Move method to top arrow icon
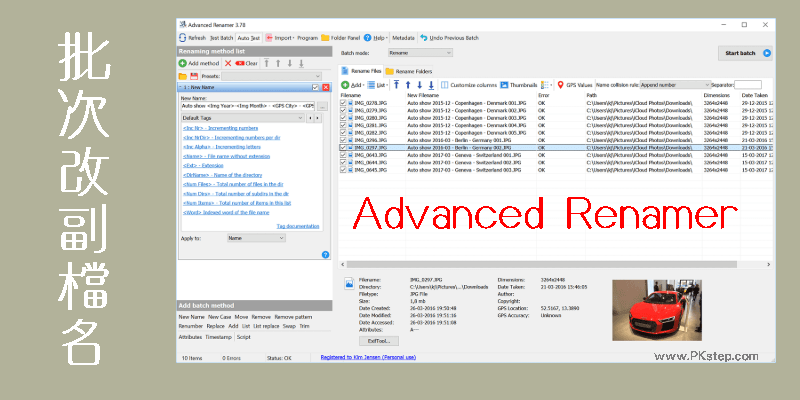 pos(266,63)
